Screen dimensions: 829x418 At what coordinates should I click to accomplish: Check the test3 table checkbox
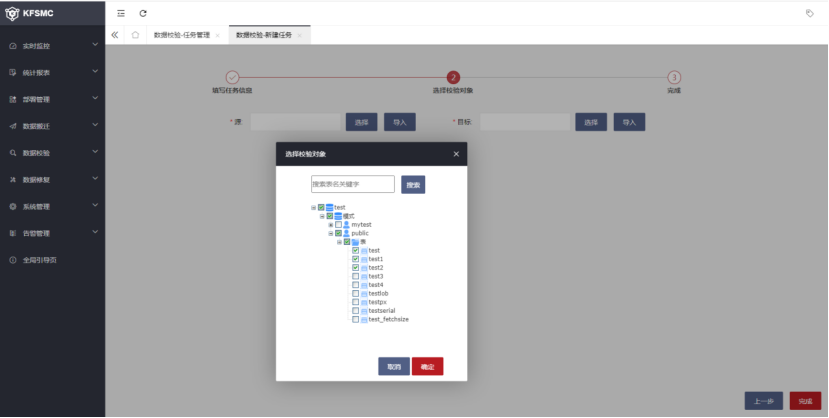point(355,276)
